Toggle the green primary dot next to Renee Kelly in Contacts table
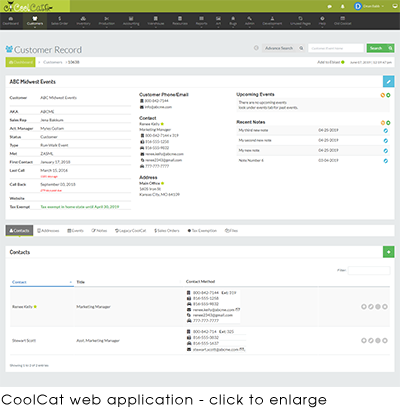Viewport: 400px width, 410px height. [35, 307]
